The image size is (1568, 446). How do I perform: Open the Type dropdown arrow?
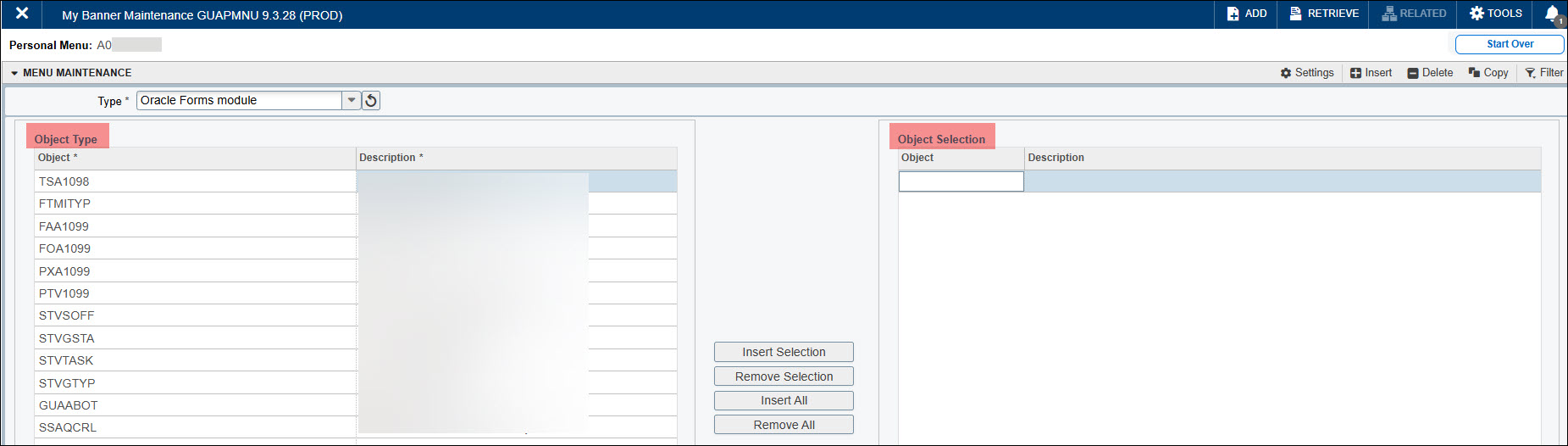pyautogui.click(x=352, y=100)
